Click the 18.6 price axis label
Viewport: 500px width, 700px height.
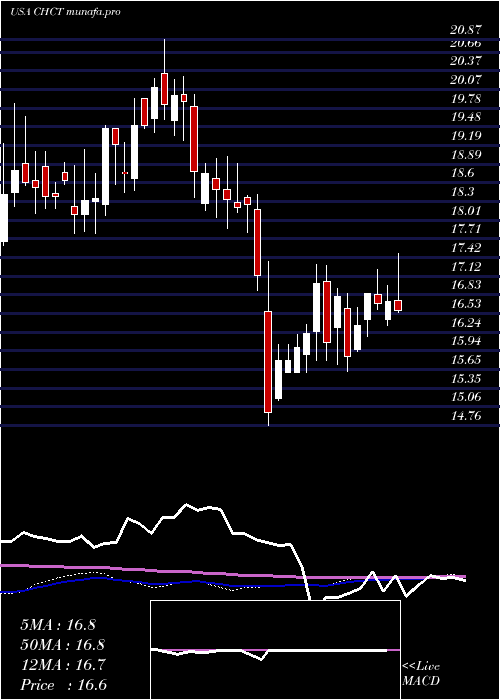[x=462, y=173]
